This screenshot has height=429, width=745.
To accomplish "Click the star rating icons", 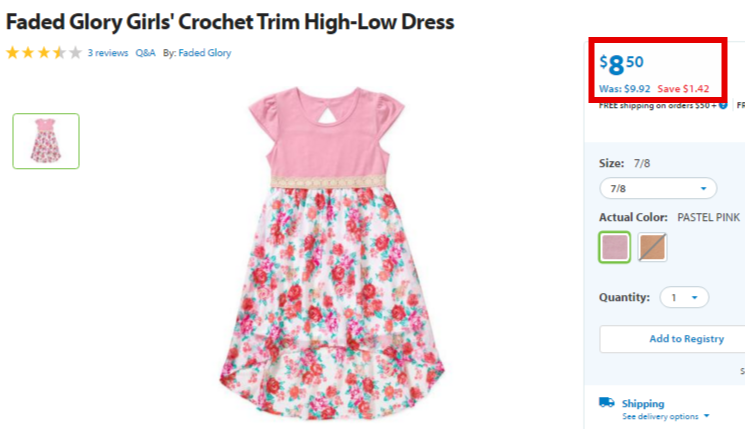I will 44,53.
